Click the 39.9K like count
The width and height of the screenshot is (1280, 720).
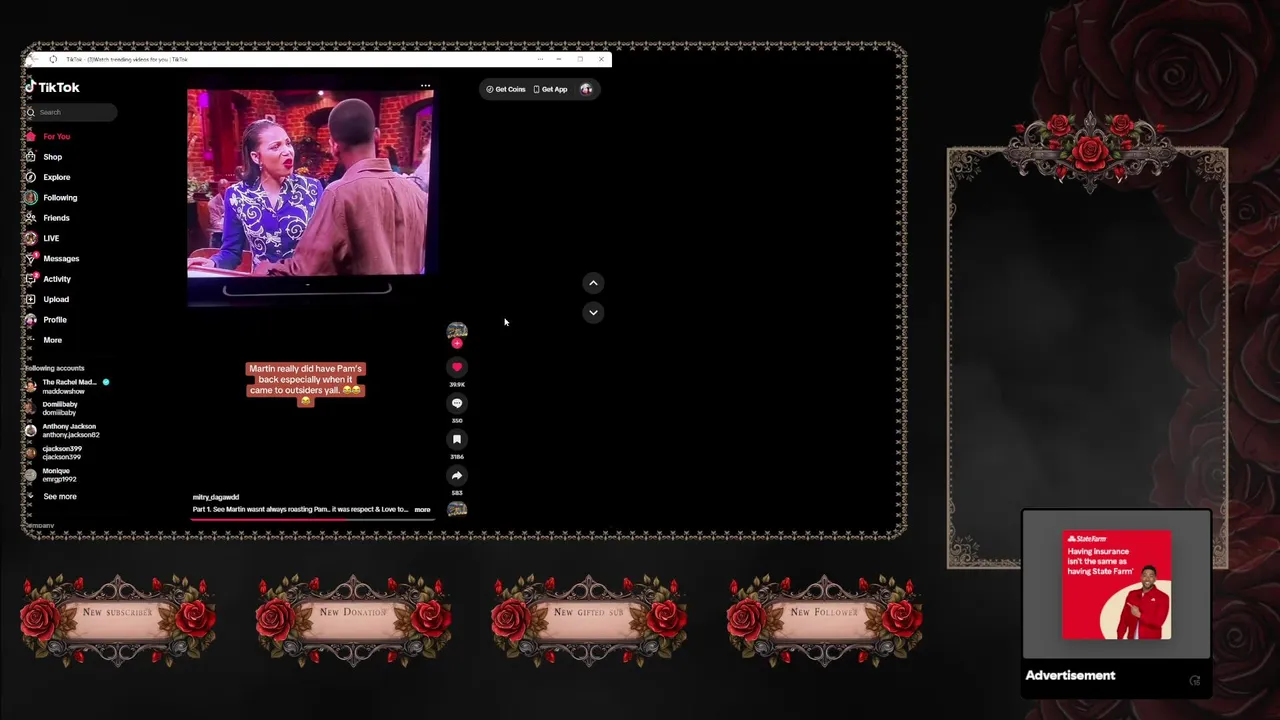457,384
